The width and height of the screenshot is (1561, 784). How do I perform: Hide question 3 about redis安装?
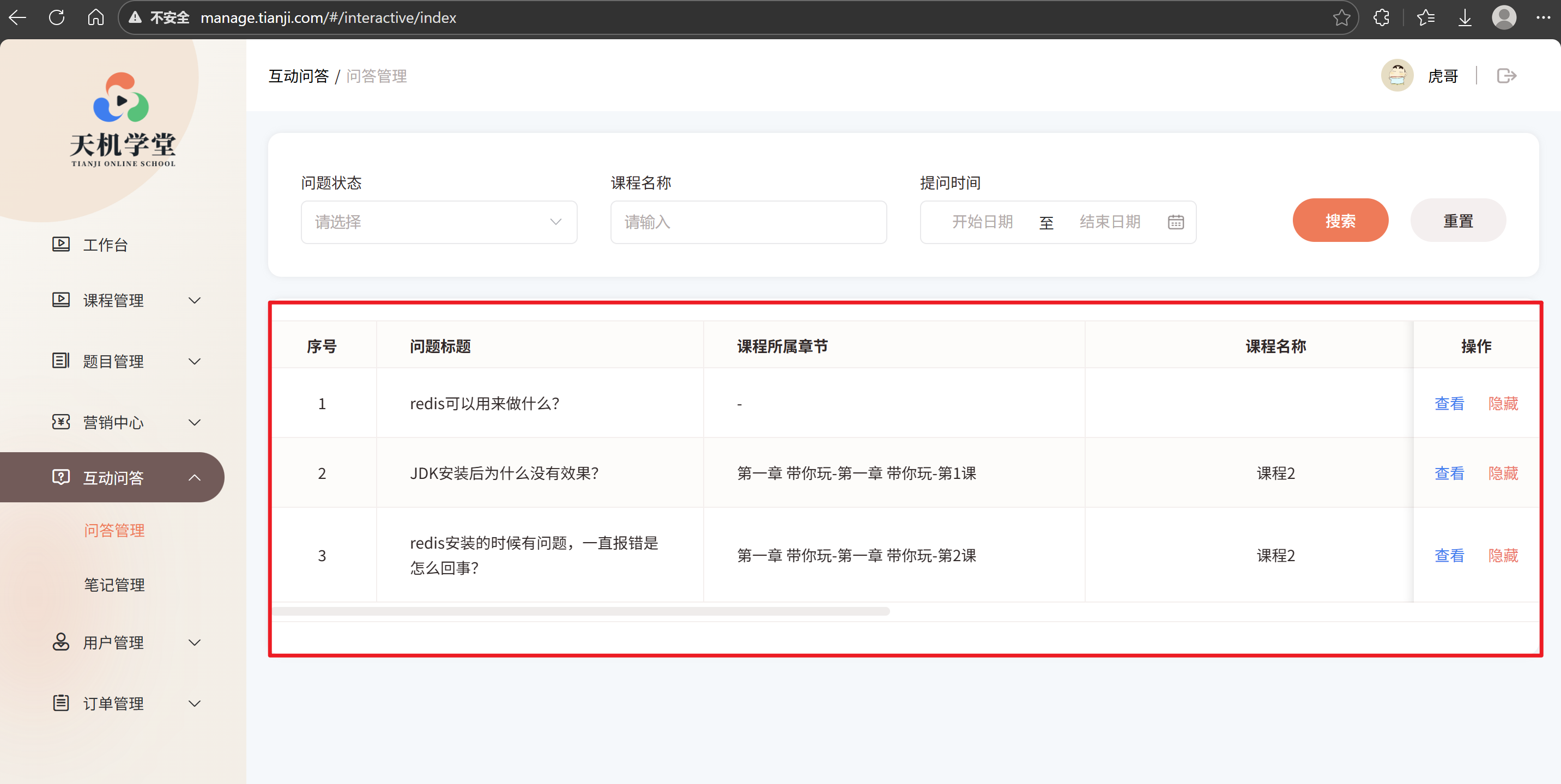coord(1502,555)
